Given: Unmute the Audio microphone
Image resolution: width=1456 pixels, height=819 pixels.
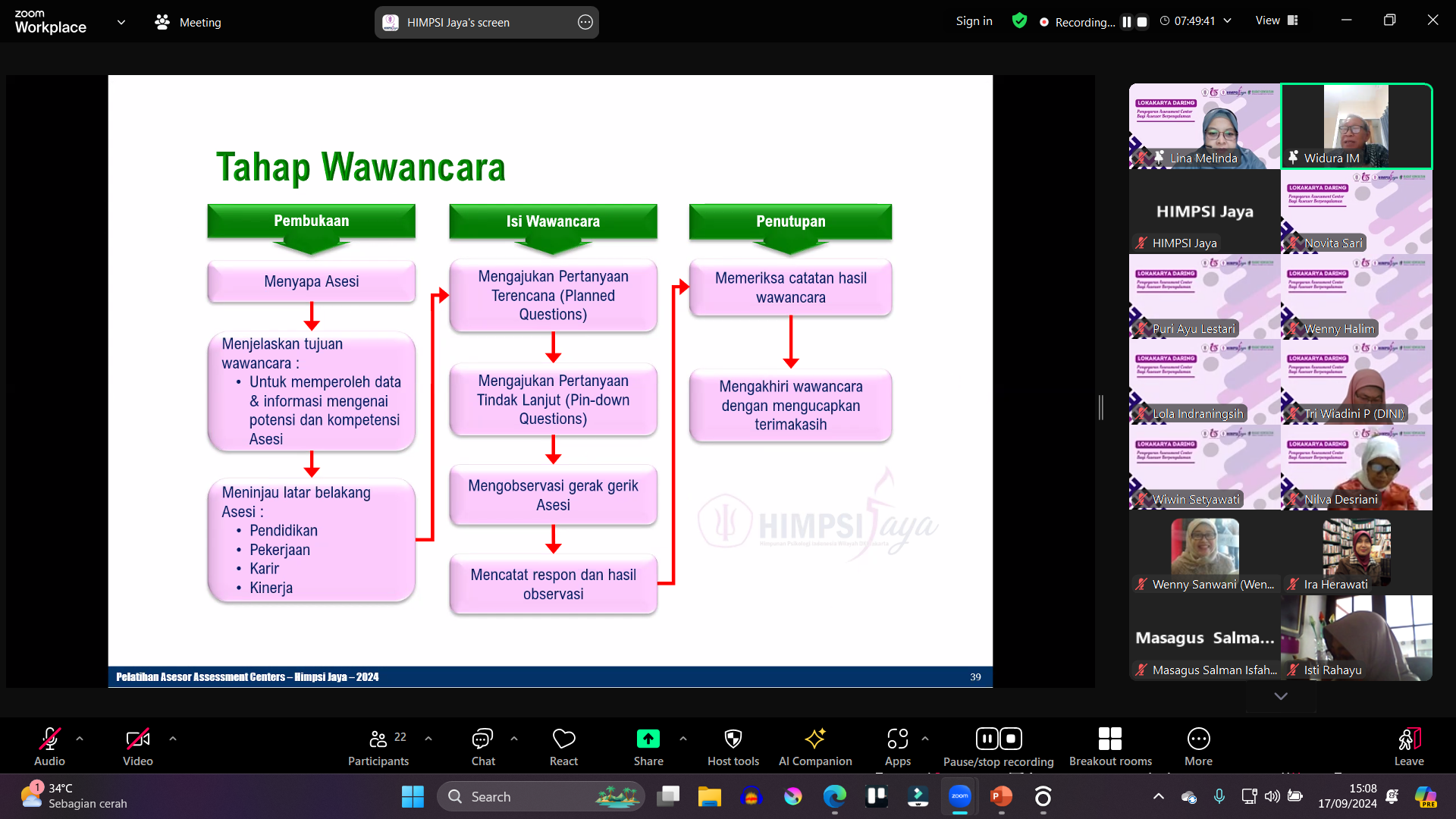Looking at the screenshot, I should [49, 739].
